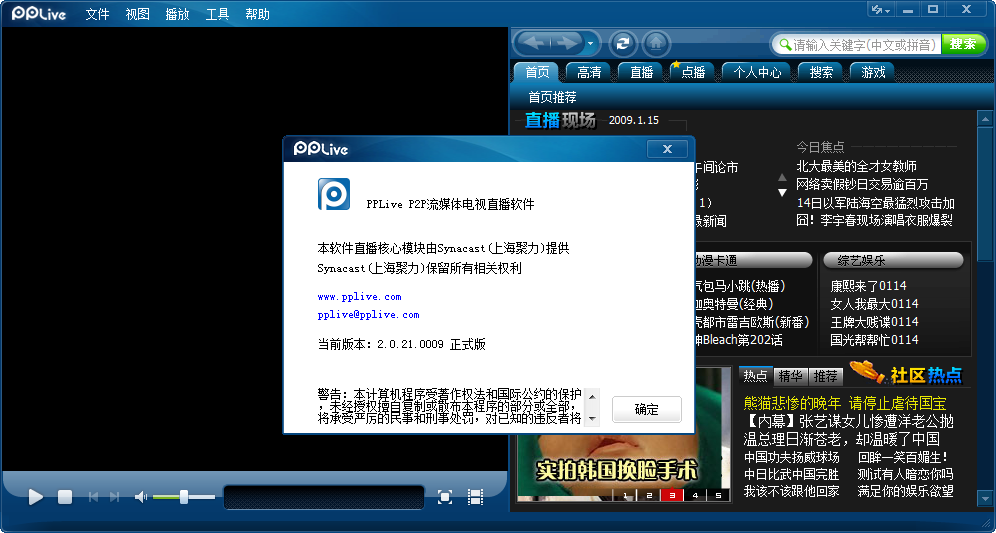Skip to the next channel
The height and width of the screenshot is (533, 996).
pyautogui.click(x=114, y=497)
